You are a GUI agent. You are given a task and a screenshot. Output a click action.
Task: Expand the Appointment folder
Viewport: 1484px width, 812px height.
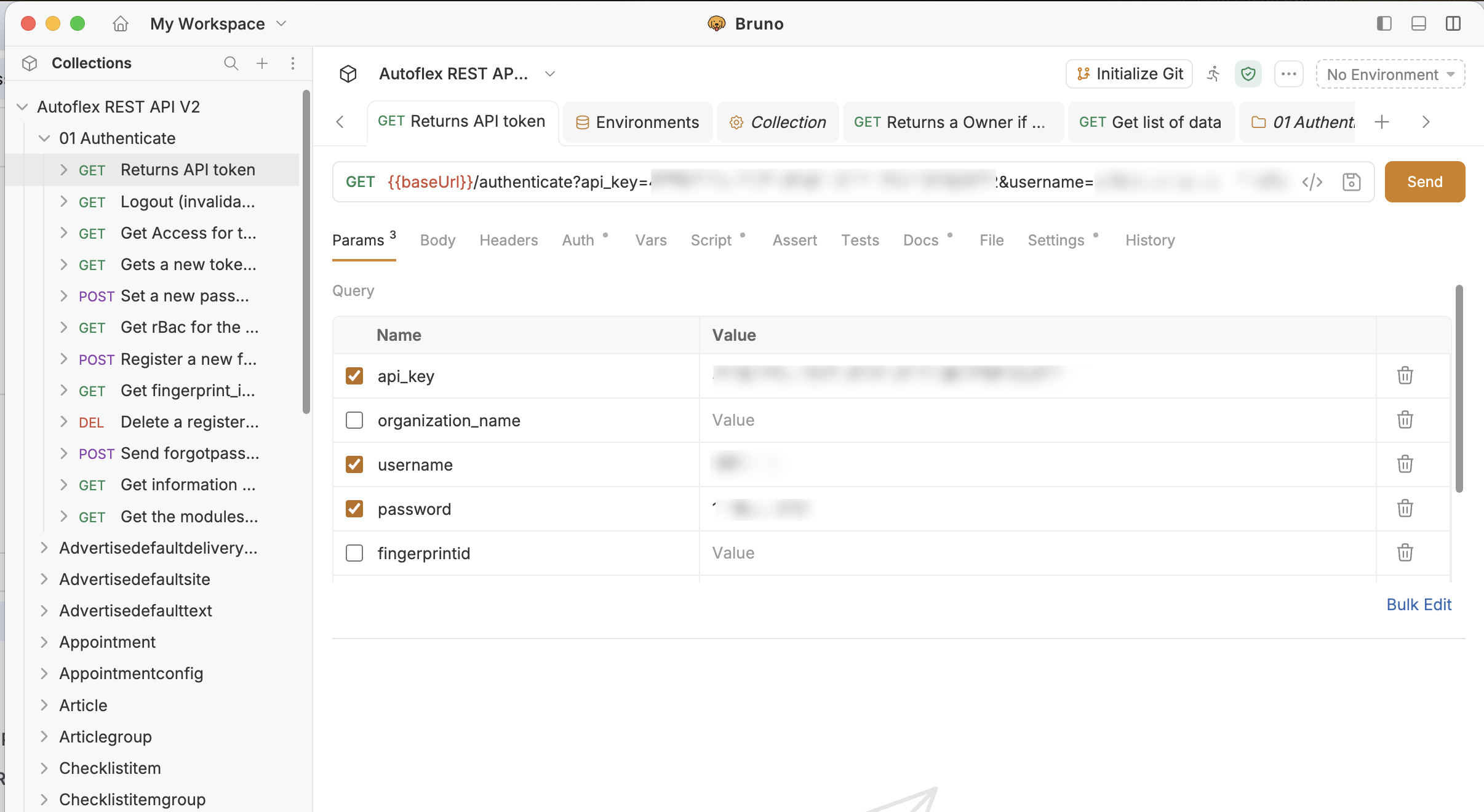pyautogui.click(x=44, y=642)
